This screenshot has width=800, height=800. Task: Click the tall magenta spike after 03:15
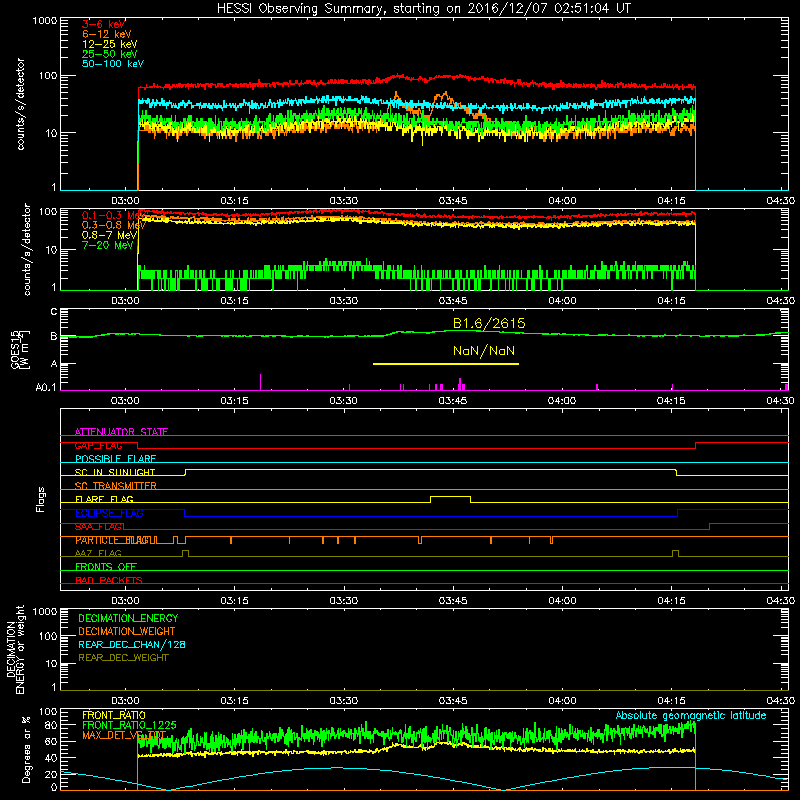pos(261,382)
